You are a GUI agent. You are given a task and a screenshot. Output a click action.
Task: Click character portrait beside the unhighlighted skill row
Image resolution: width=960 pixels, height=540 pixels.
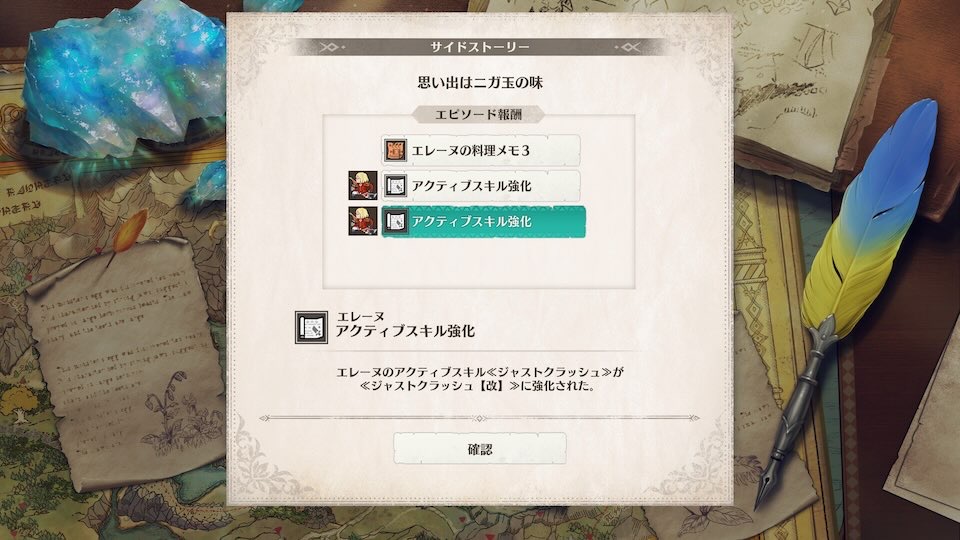click(x=362, y=186)
